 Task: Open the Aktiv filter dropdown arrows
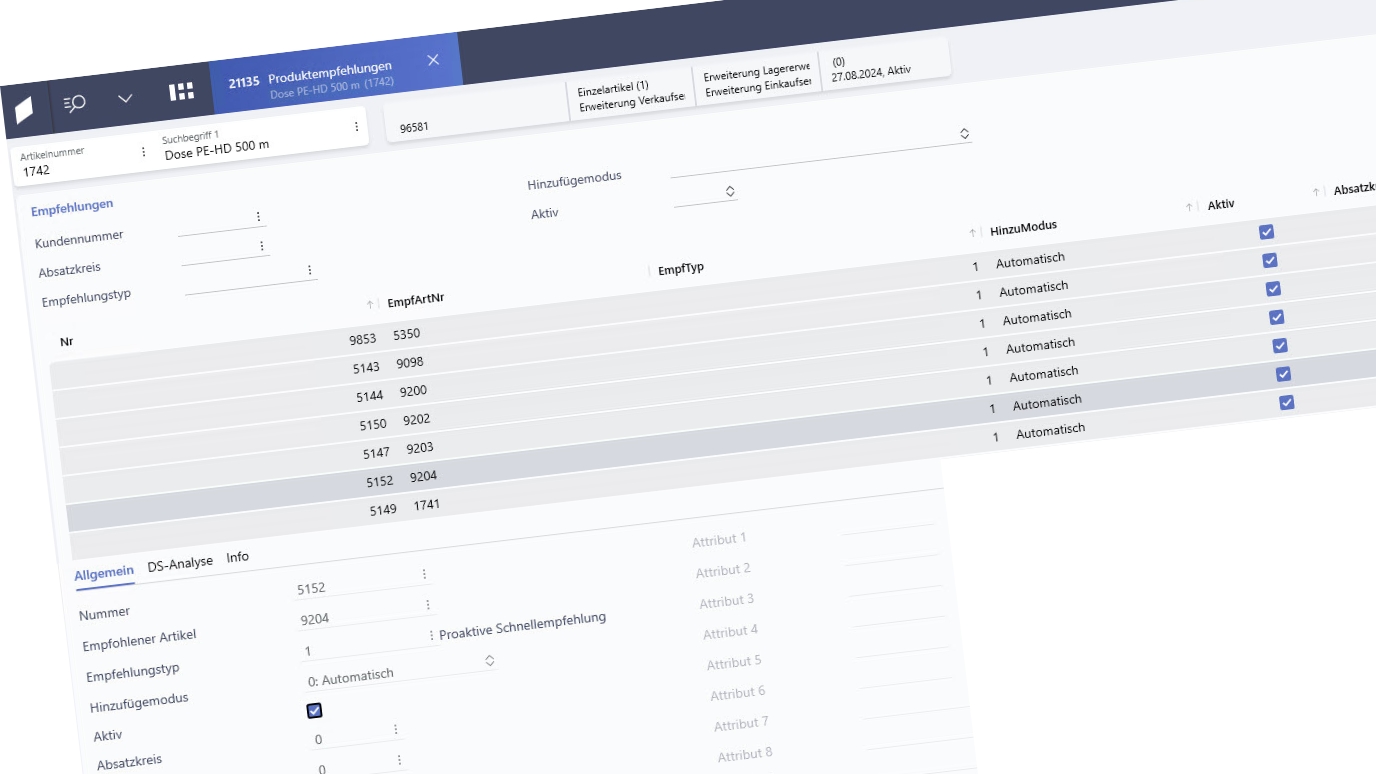tap(730, 190)
